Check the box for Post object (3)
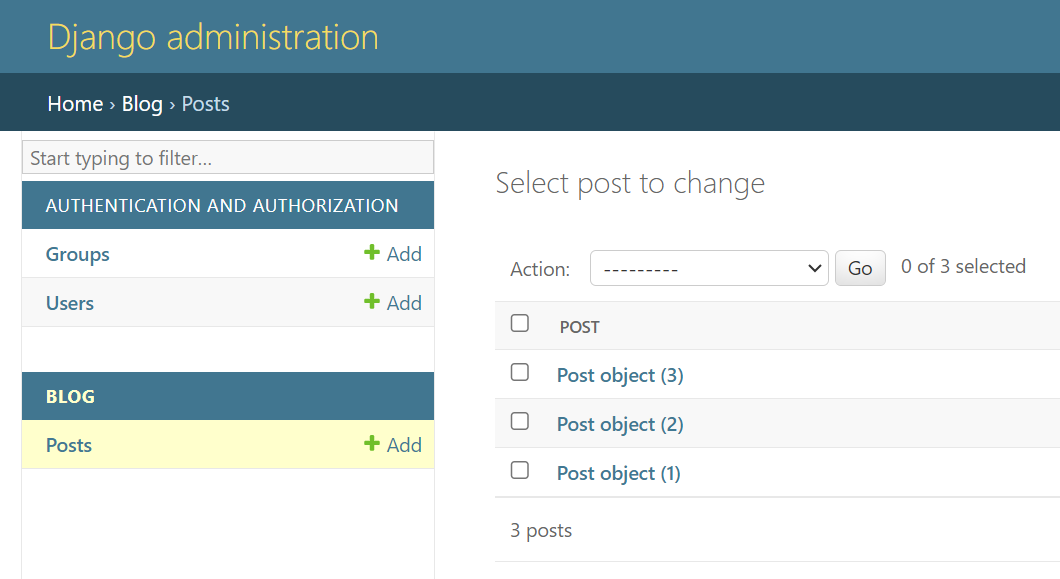The image size is (1060, 579). 519,372
